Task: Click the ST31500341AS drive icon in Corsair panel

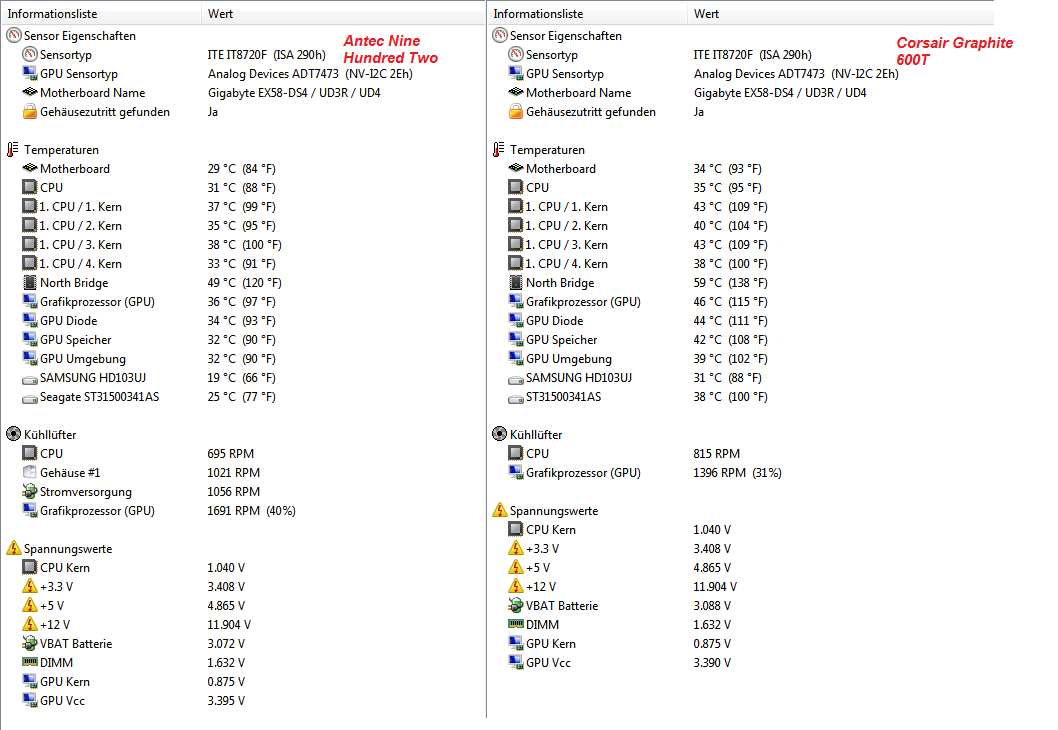Action: [x=516, y=397]
